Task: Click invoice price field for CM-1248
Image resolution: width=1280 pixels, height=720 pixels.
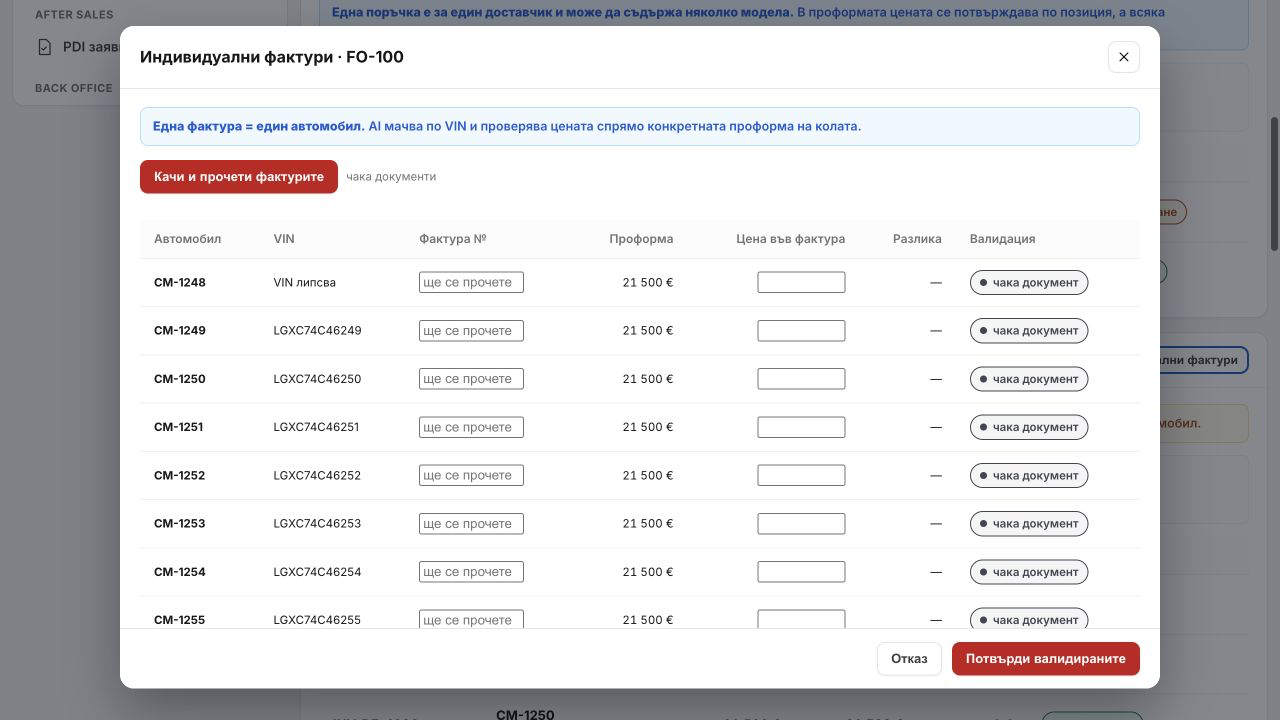Action: point(801,283)
